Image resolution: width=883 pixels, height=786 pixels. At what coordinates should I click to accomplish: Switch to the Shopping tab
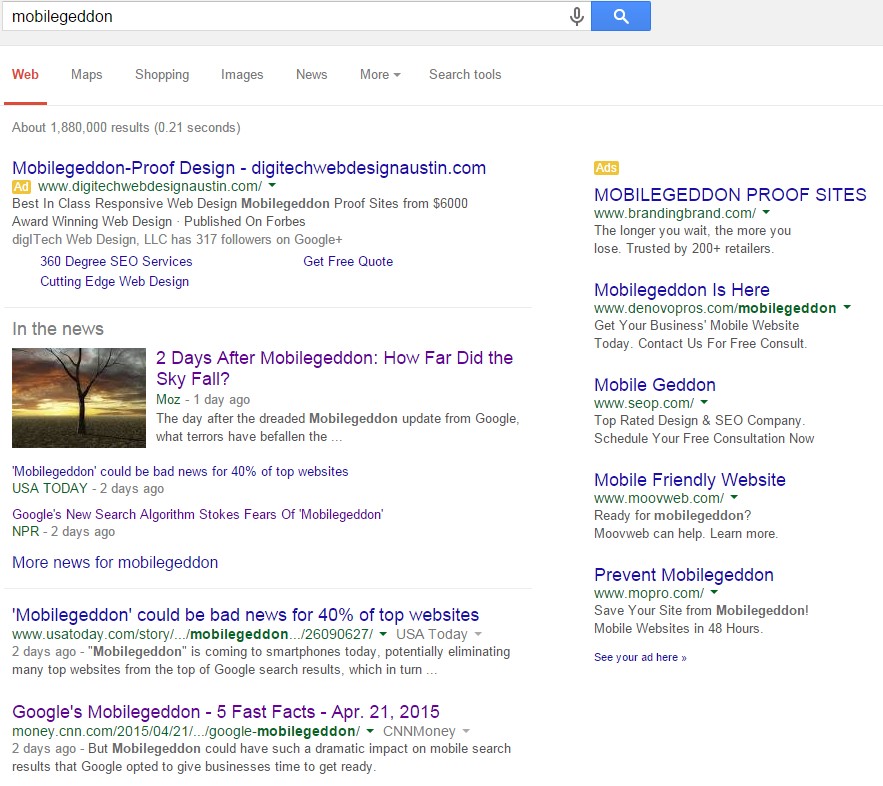tap(162, 74)
